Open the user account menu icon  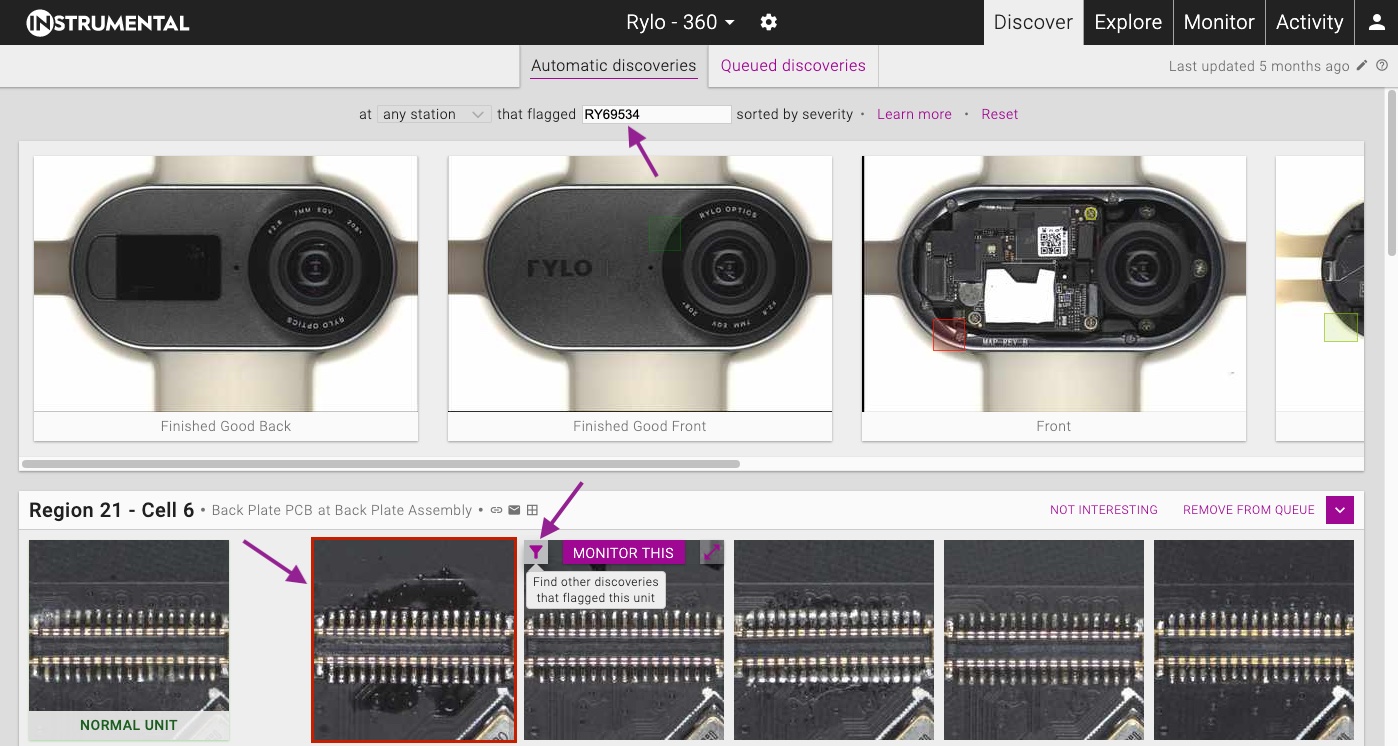click(x=1377, y=22)
